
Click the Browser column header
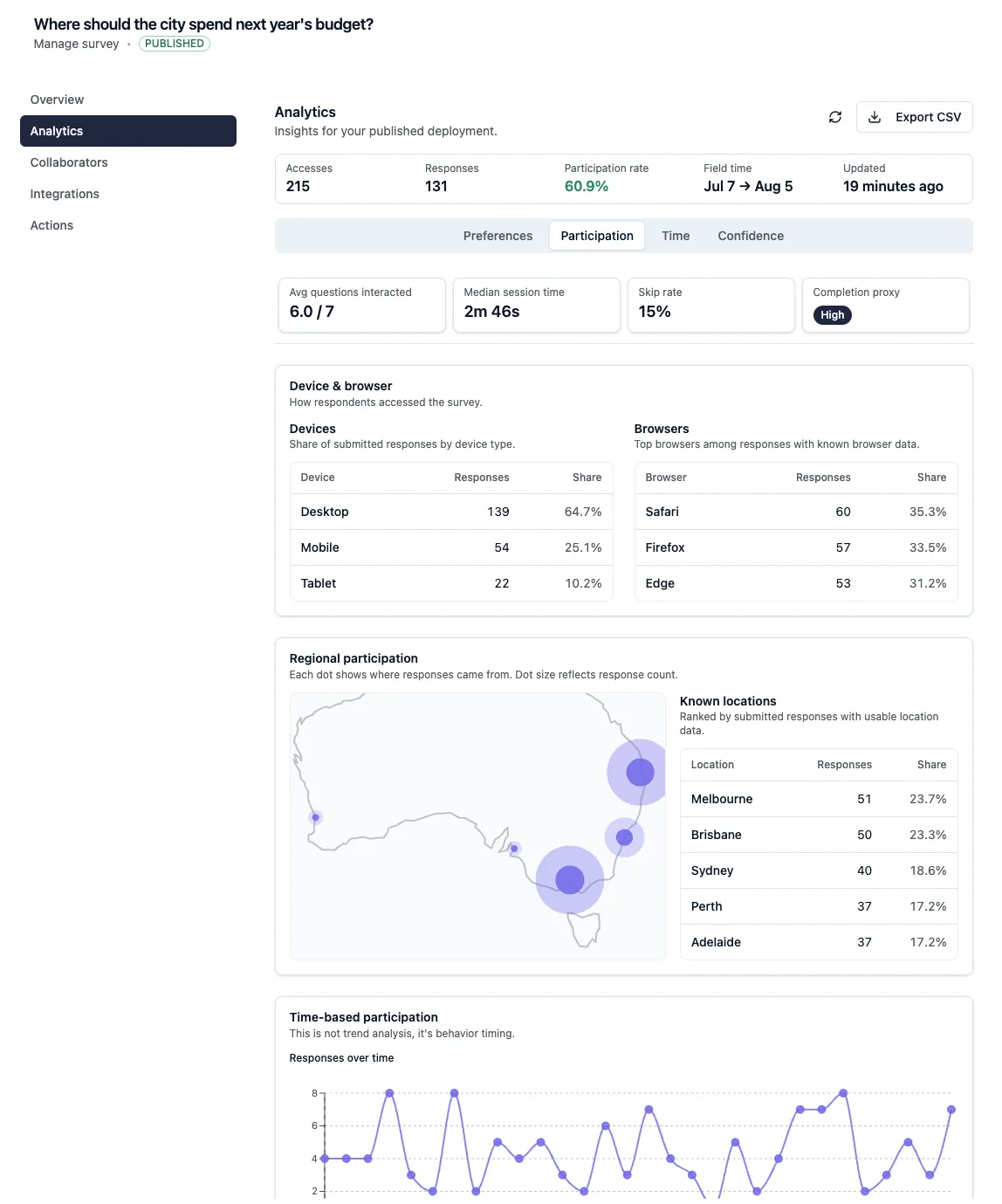[x=666, y=478]
